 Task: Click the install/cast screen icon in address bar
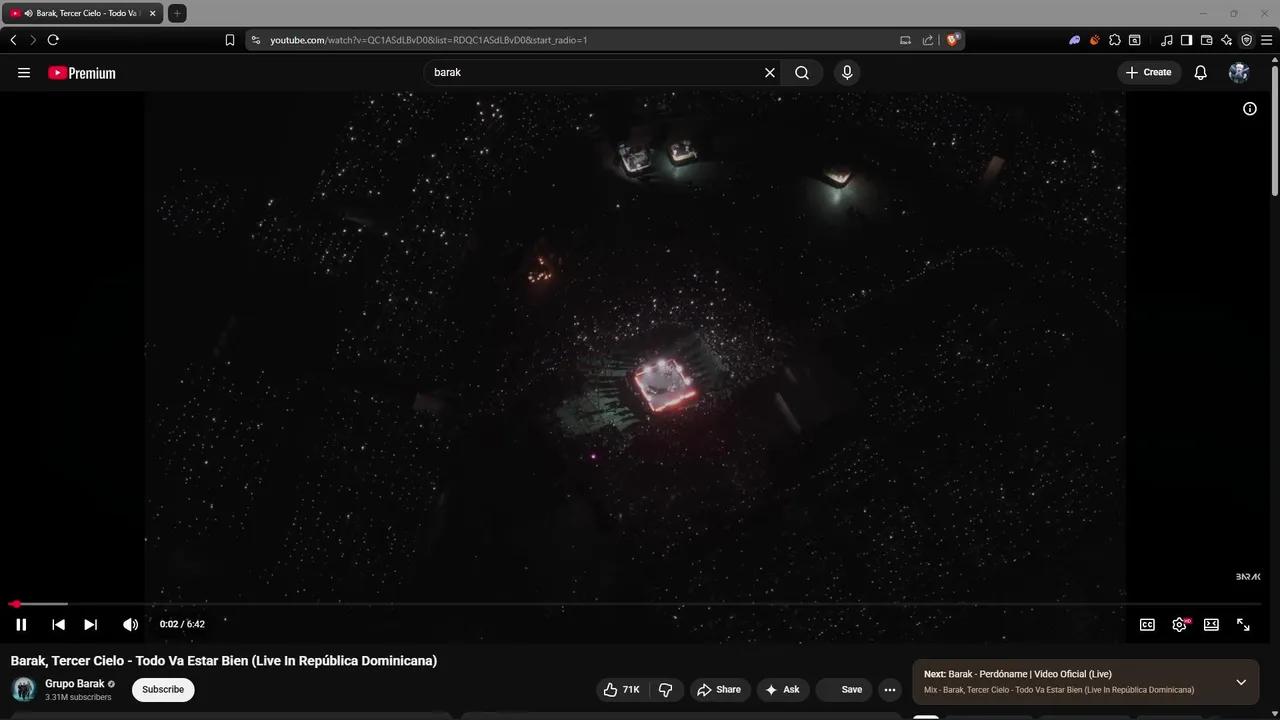point(905,40)
